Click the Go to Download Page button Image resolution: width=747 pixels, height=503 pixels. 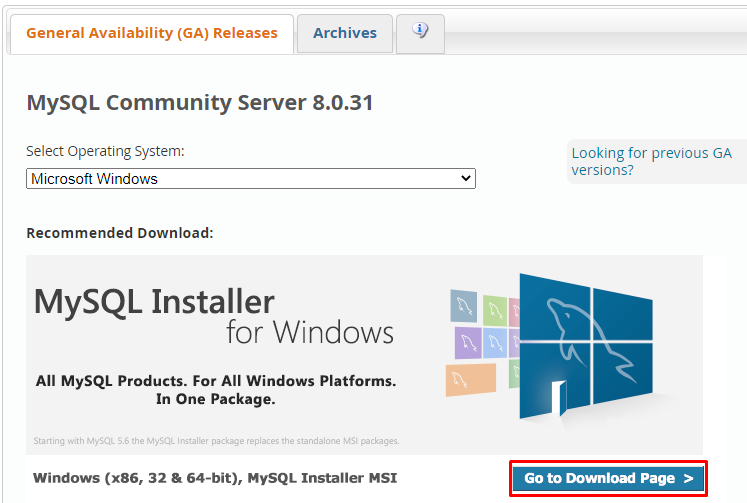pyautogui.click(x=608, y=478)
